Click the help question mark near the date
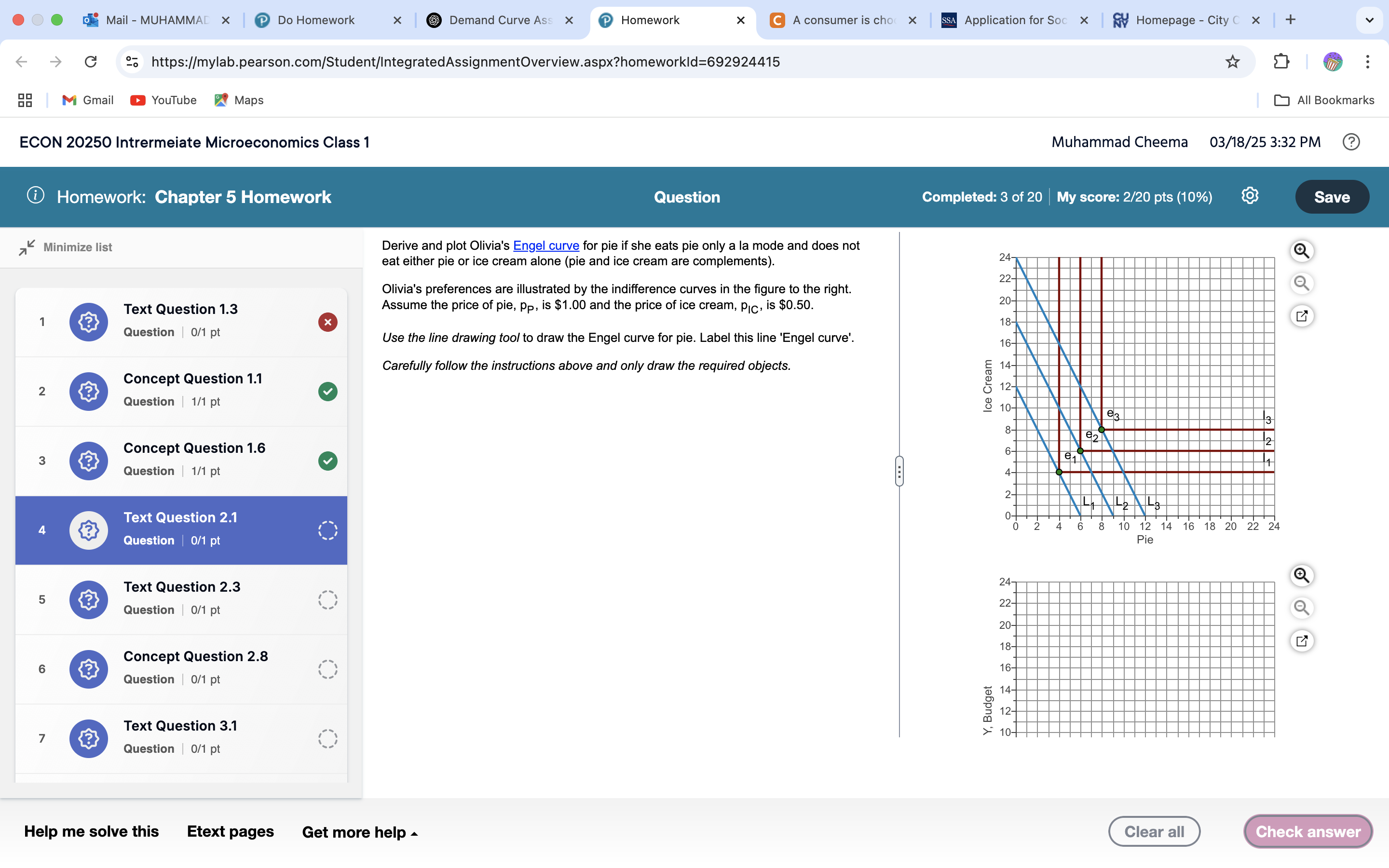The width and height of the screenshot is (1389, 868). pos(1350,142)
